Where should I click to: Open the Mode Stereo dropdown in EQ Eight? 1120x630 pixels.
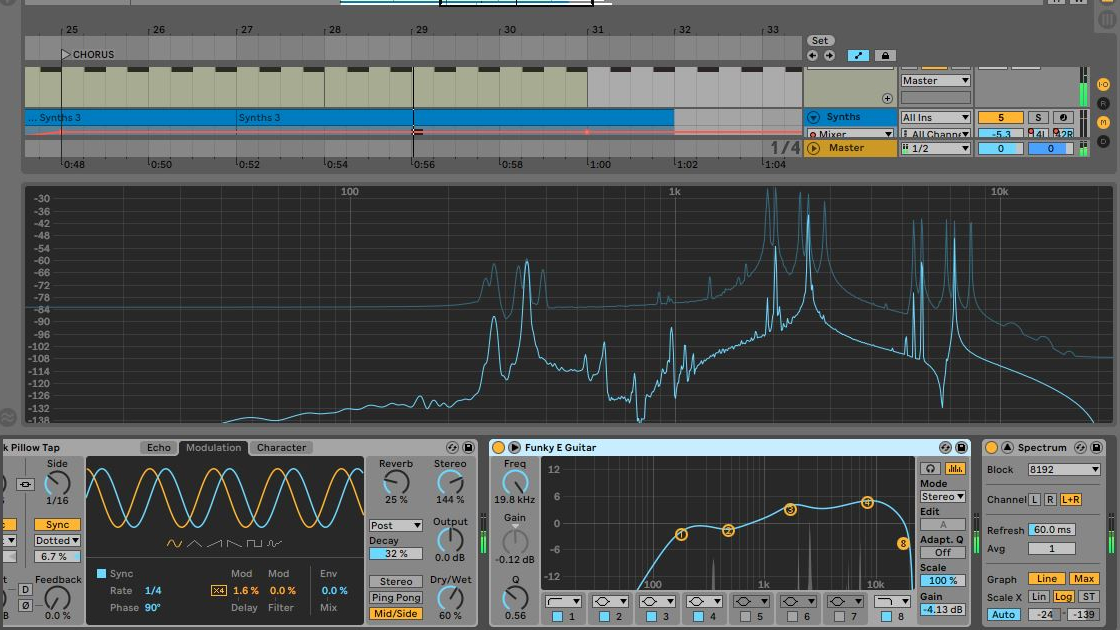[x=941, y=497]
